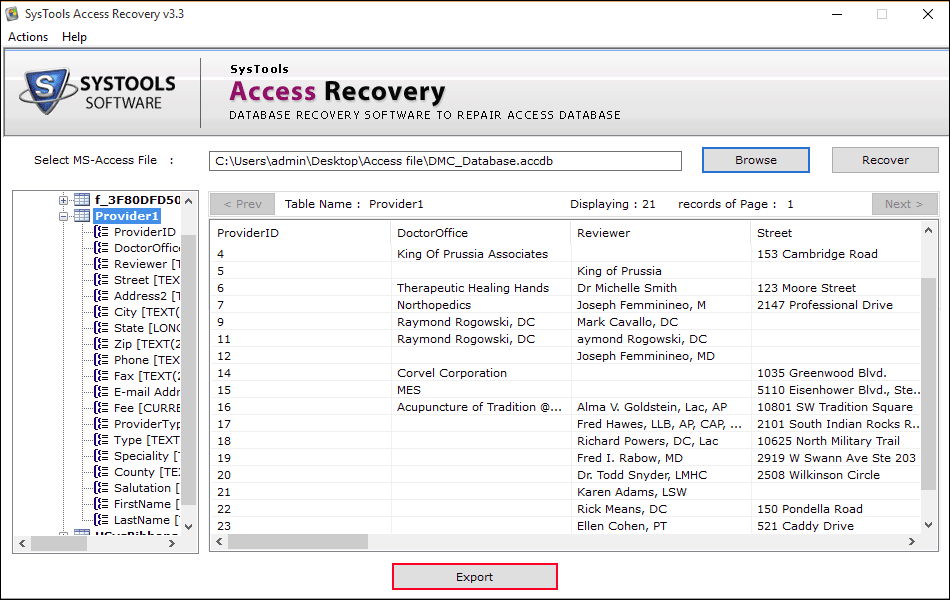The width and height of the screenshot is (950, 600).
Task: Click the Export button
Action: point(474,577)
